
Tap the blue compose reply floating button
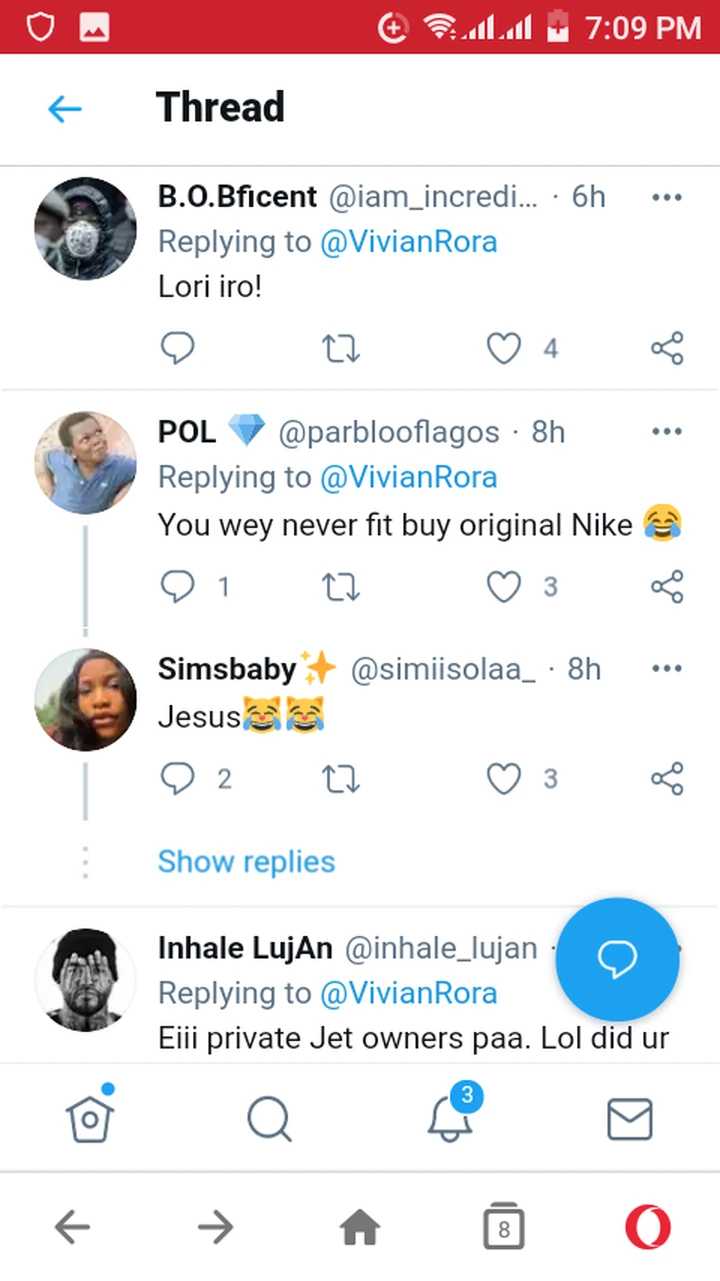(617, 960)
